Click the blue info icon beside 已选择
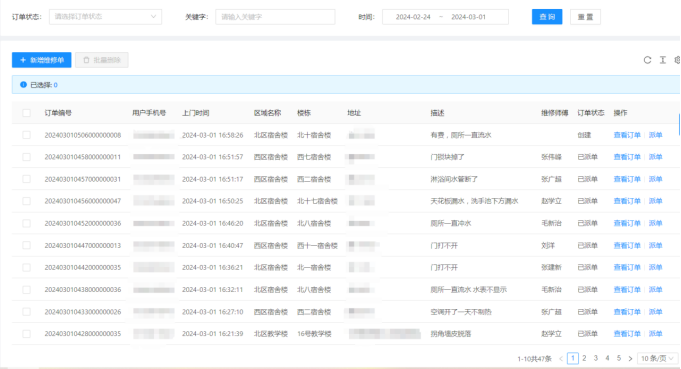The height and width of the screenshot is (369, 681). click(x=23, y=85)
